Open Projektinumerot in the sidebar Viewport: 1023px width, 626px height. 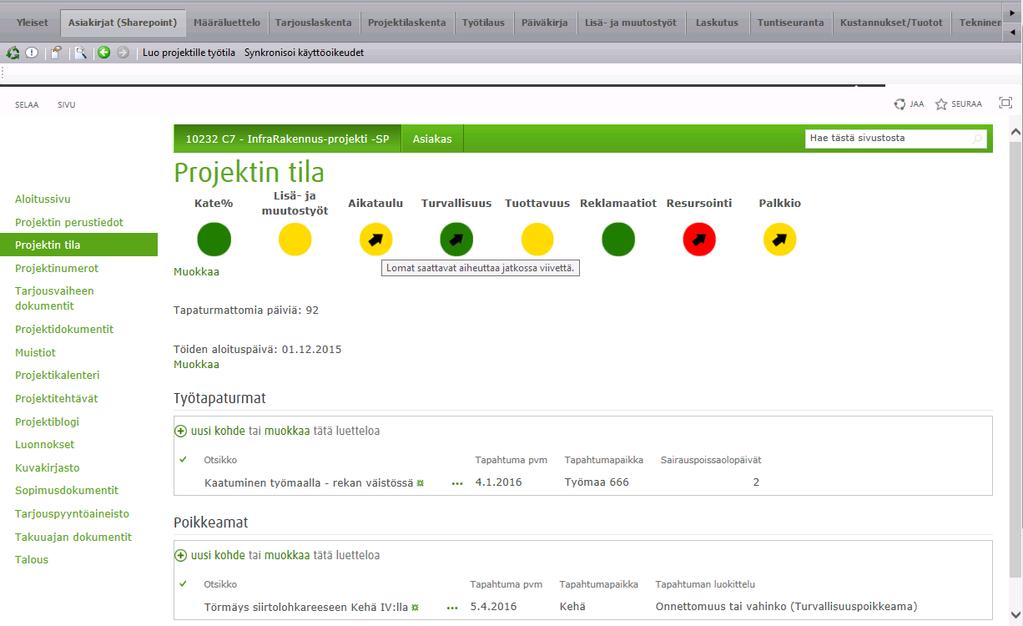[57, 268]
